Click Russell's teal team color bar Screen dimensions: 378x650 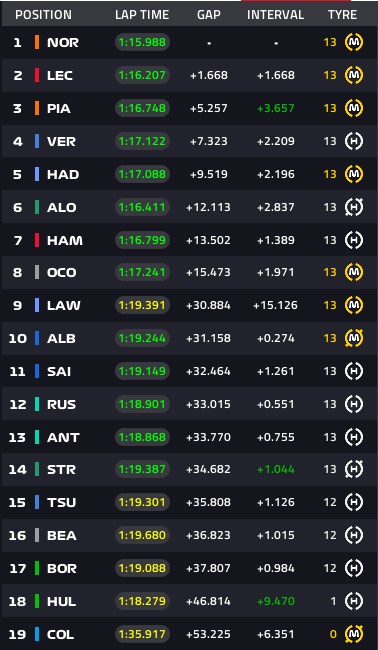coord(37,404)
